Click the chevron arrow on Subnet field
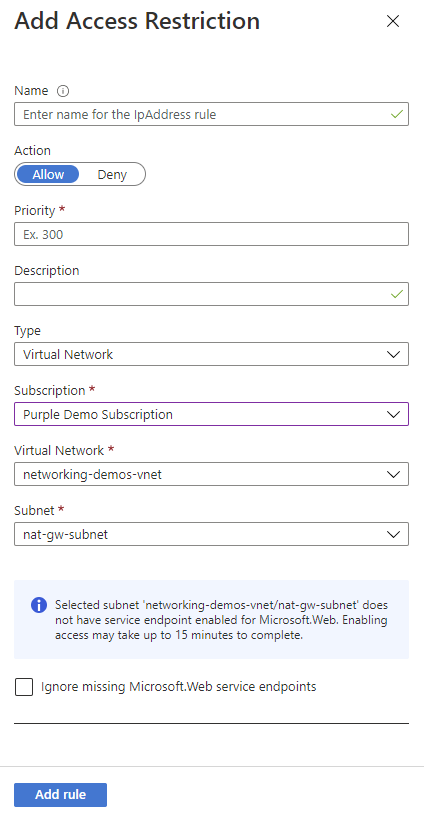 click(x=394, y=534)
